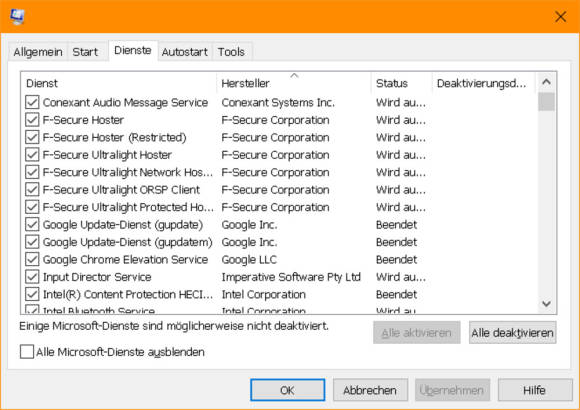
Task: Uncheck Google Update-Dienst (gupdatem)
Action: (32, 242)
